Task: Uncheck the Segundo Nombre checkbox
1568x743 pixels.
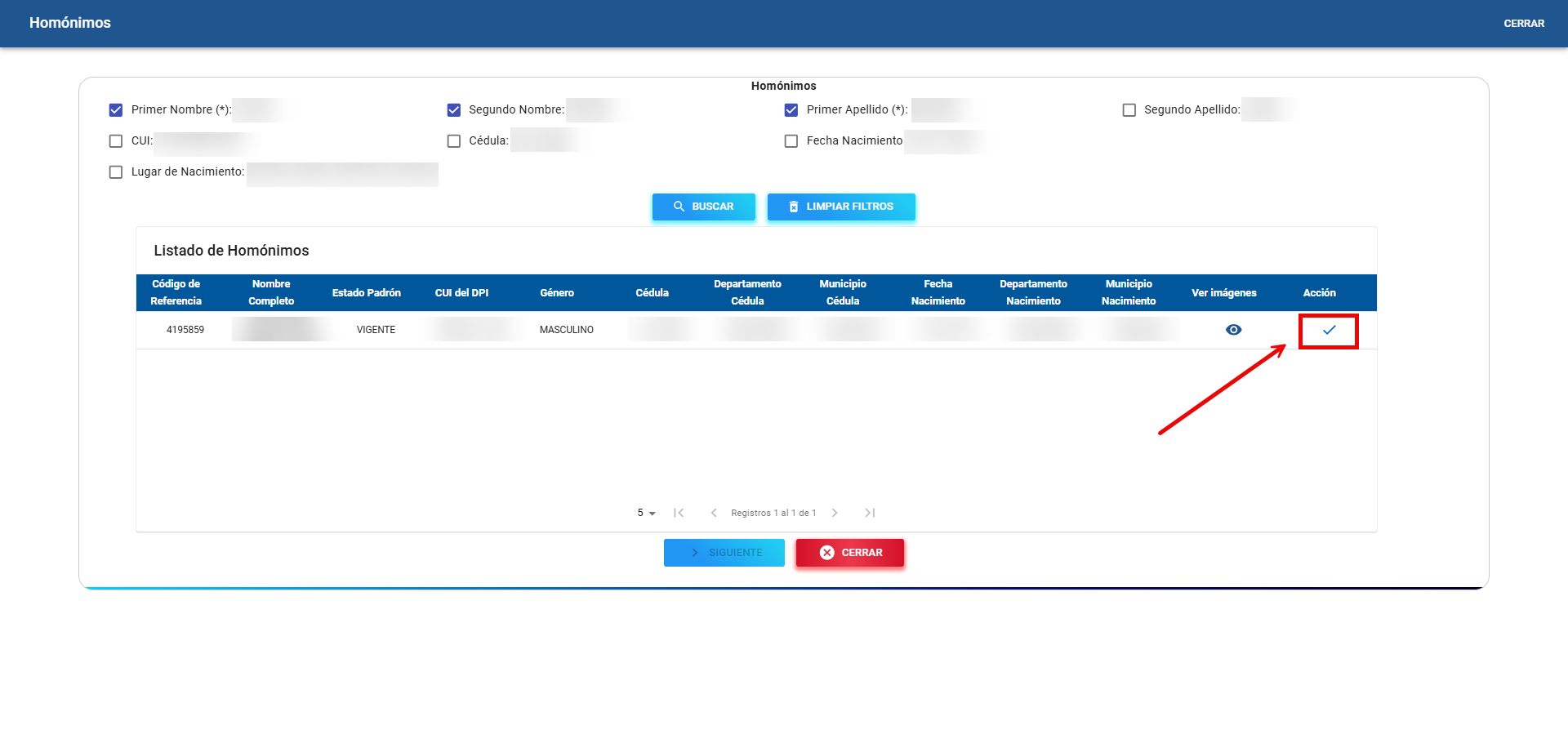Action: [x=454, y=110]
